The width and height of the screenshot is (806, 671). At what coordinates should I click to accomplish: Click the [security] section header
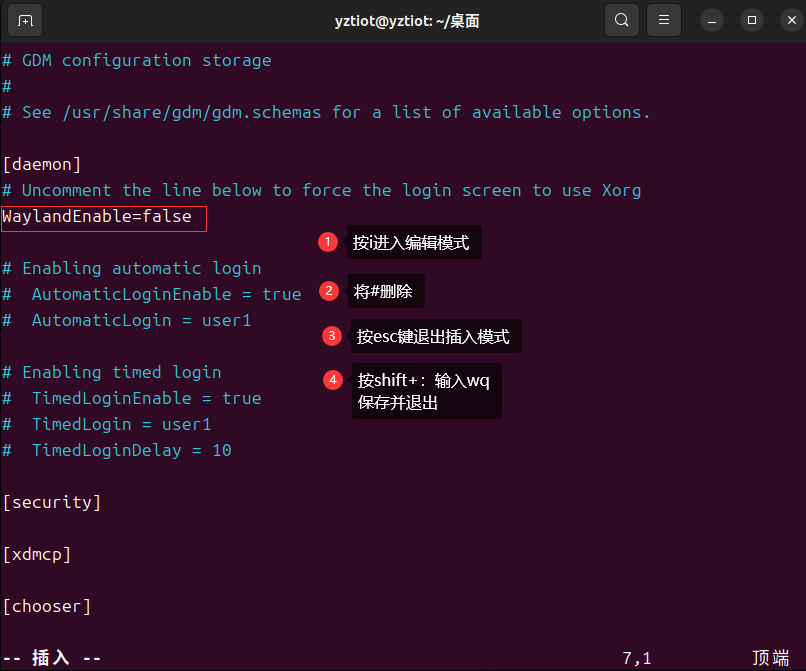(51, 502)
